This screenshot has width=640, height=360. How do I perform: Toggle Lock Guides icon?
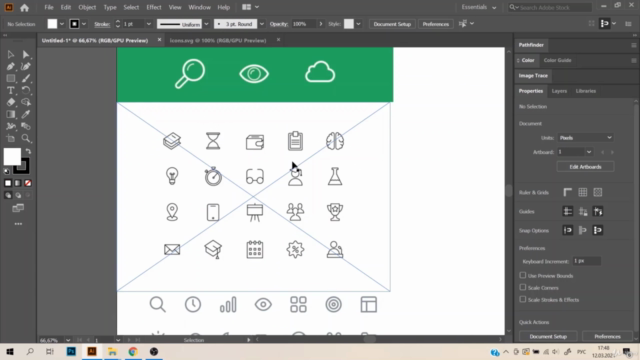(x=583, y=211)
